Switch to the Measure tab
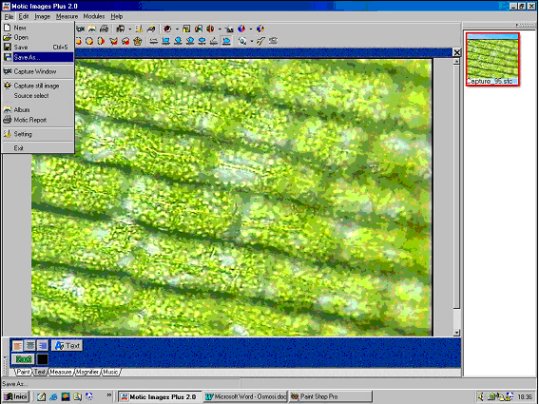The height and width of the screenshot is (404, 539). coord(60,372)
